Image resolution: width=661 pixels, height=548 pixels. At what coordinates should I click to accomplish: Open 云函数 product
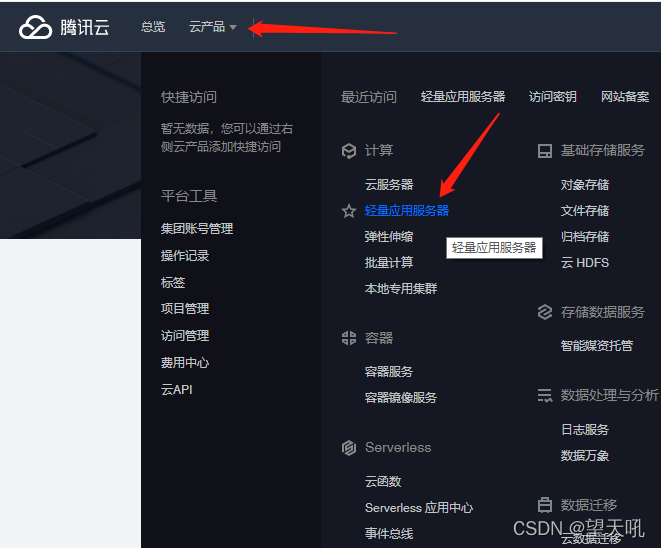point(383,481)
